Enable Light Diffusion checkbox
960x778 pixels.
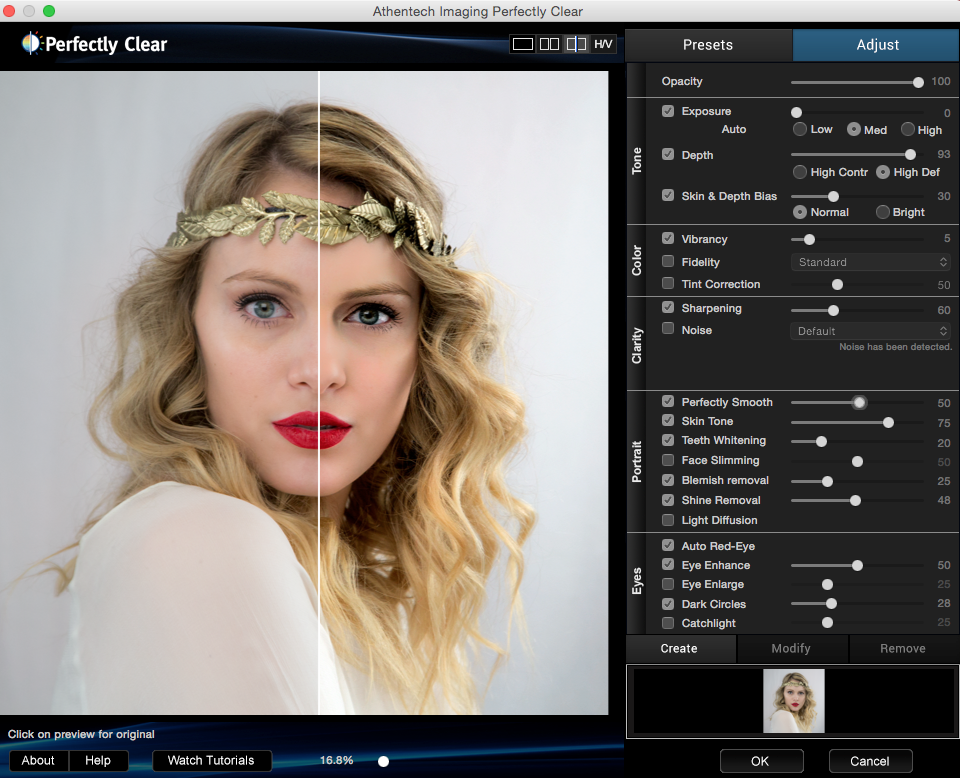668,520
